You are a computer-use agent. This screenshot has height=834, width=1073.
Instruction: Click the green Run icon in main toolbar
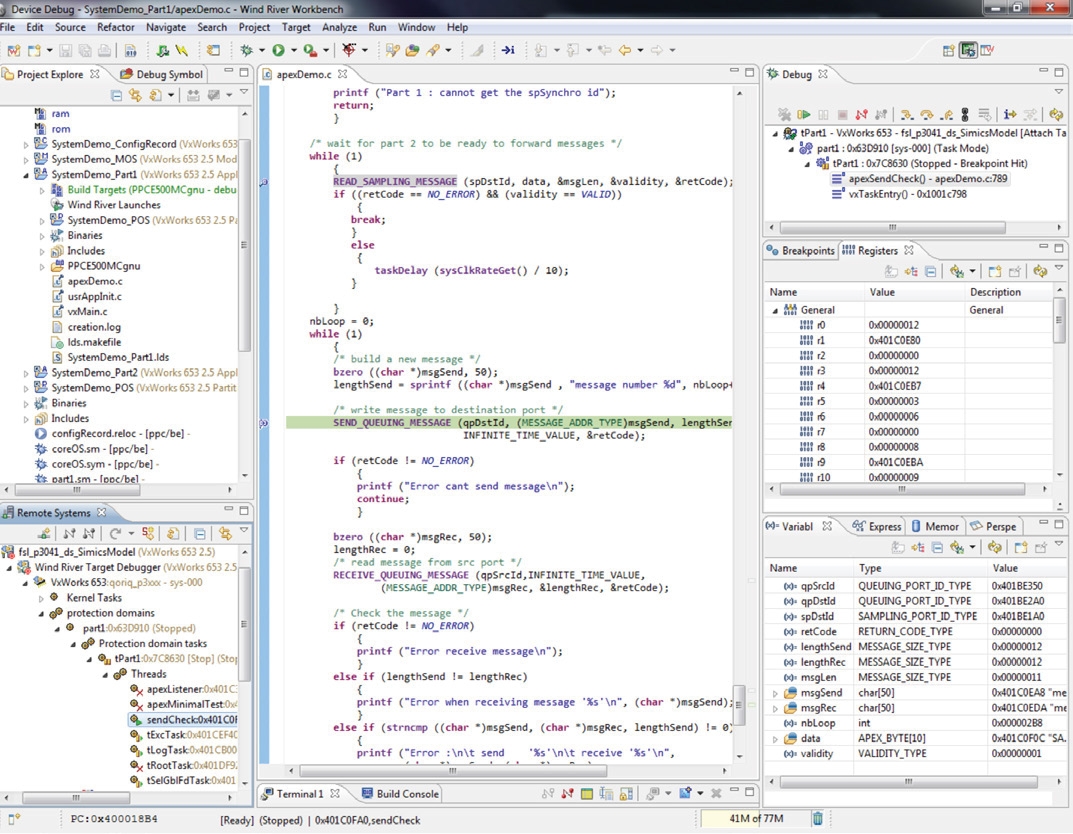point(279,50)
